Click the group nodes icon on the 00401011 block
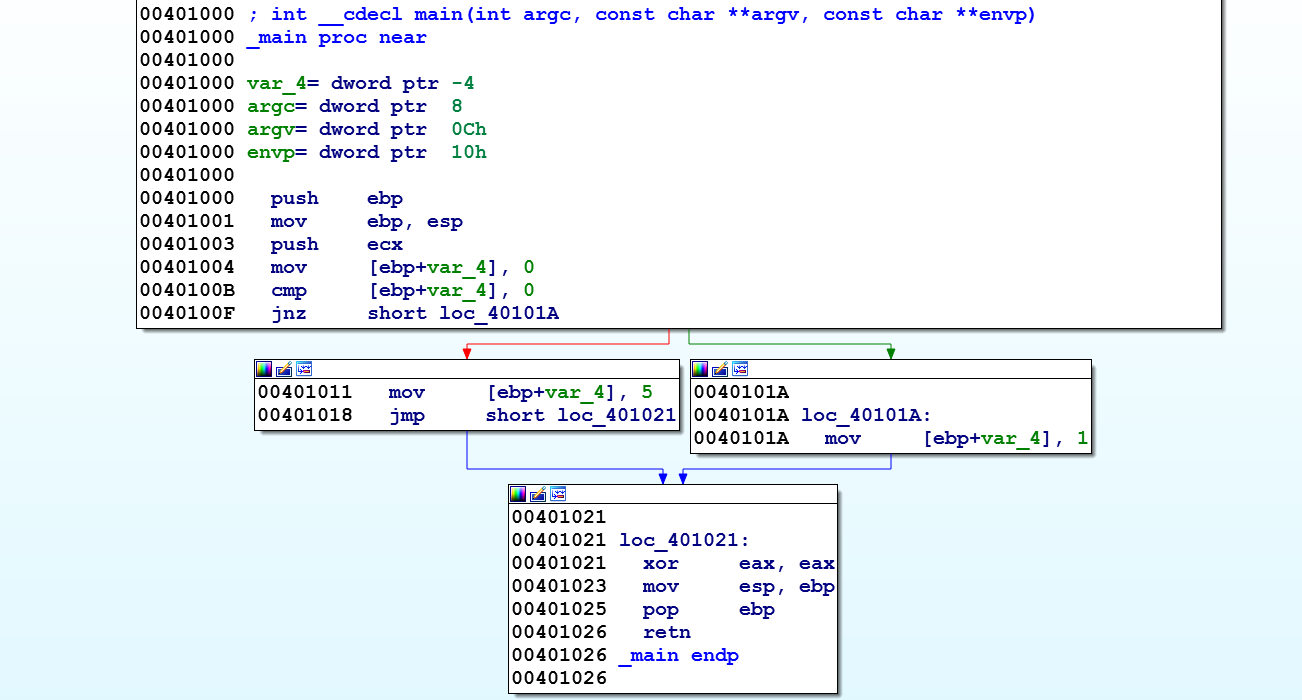 (x=304, y=368)
